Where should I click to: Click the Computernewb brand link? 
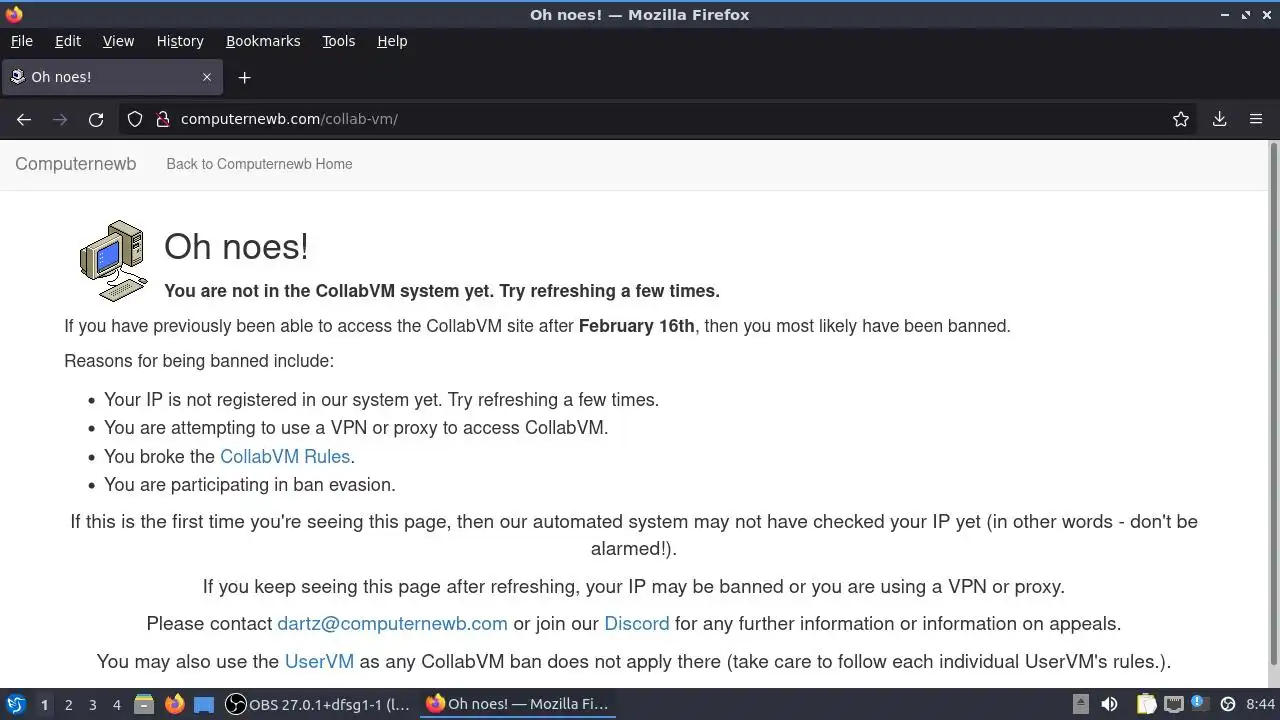76,164
